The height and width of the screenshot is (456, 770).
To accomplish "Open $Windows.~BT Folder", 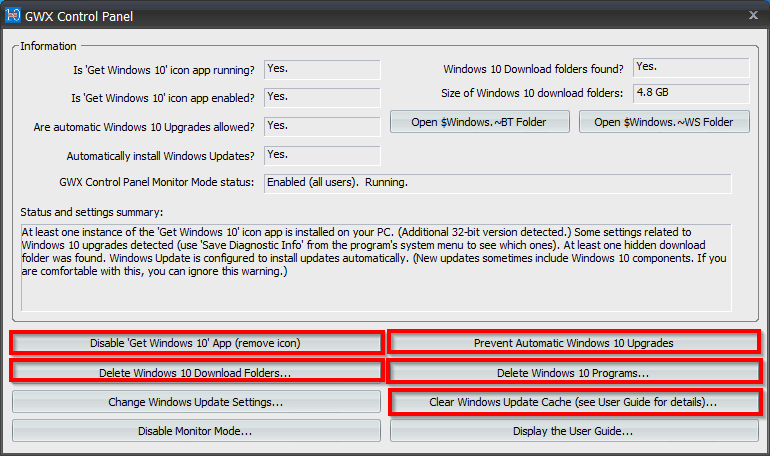I will (480, 122).
